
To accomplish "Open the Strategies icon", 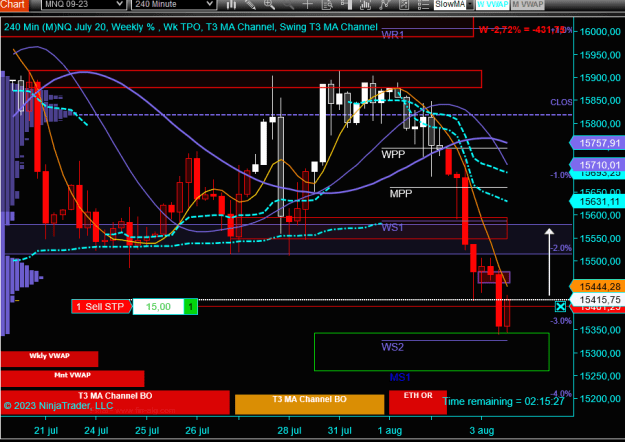I will point(384,5).
